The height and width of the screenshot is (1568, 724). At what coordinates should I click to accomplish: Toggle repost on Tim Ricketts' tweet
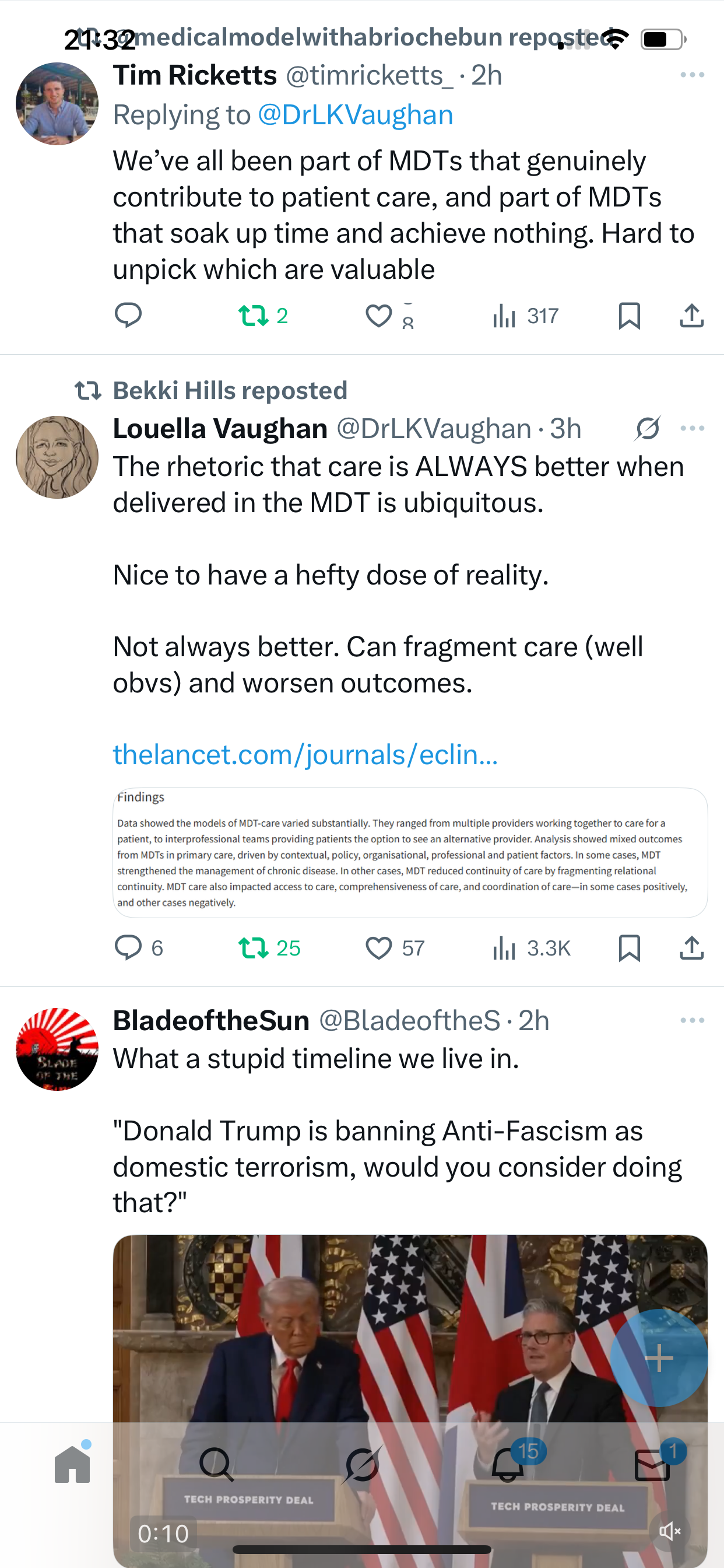click(x=253, y=316)
